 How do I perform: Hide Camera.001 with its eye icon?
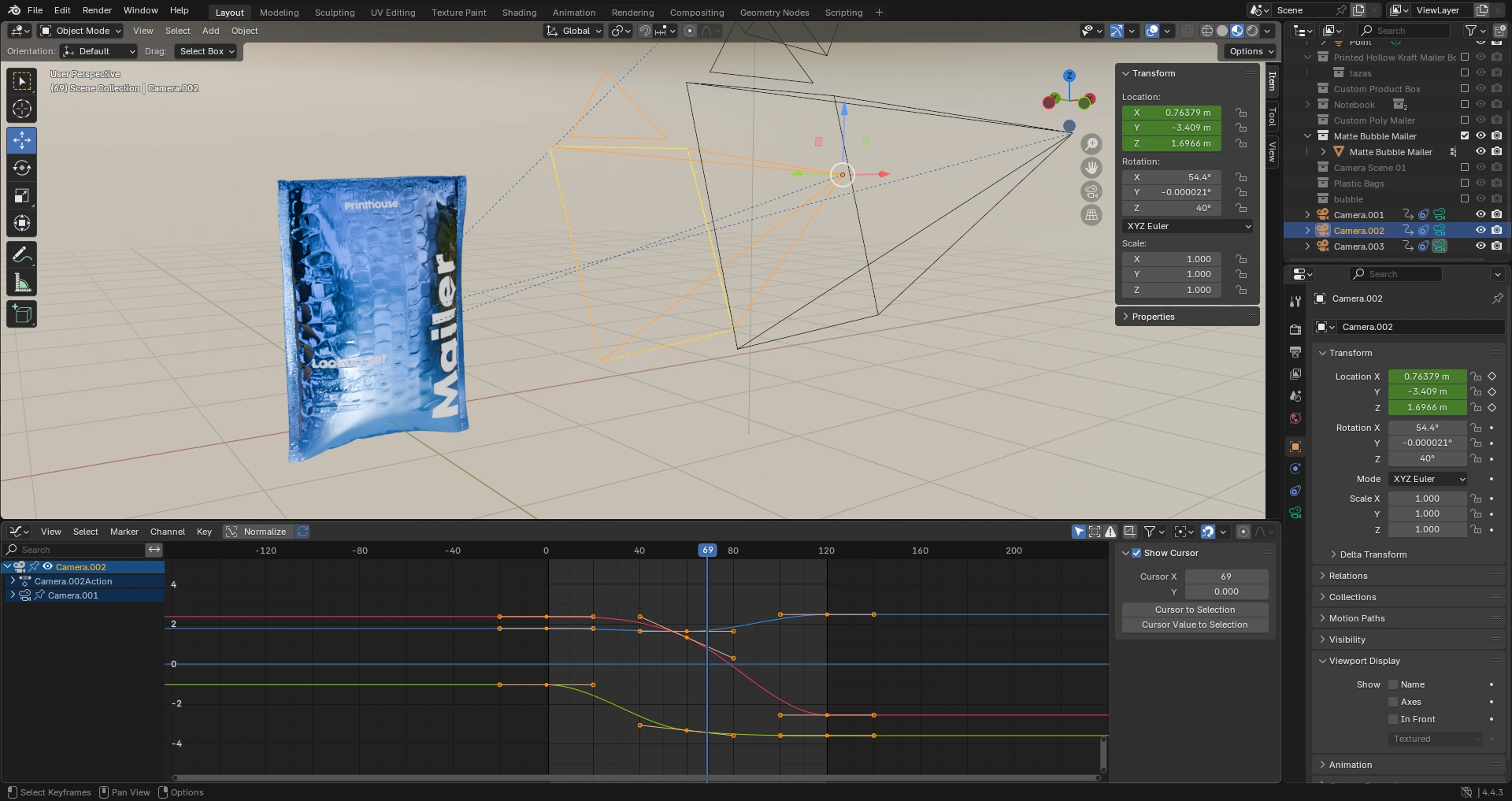1480,214
